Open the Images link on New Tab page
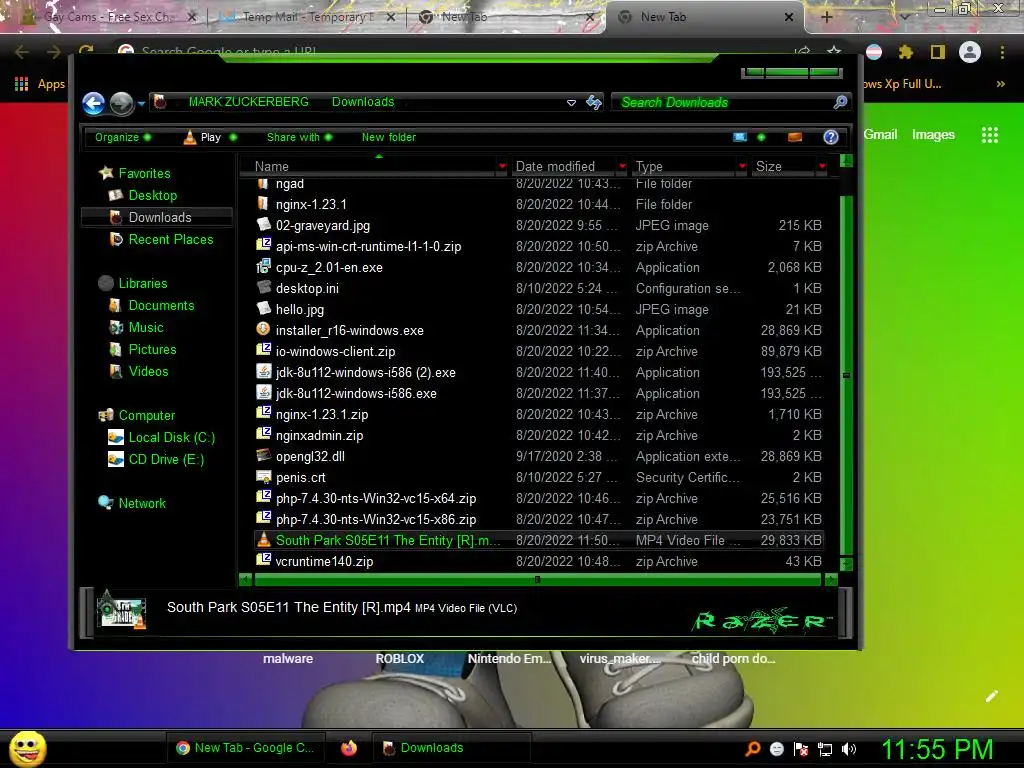This screenshot has width=1024, height=768. (933, 135)
